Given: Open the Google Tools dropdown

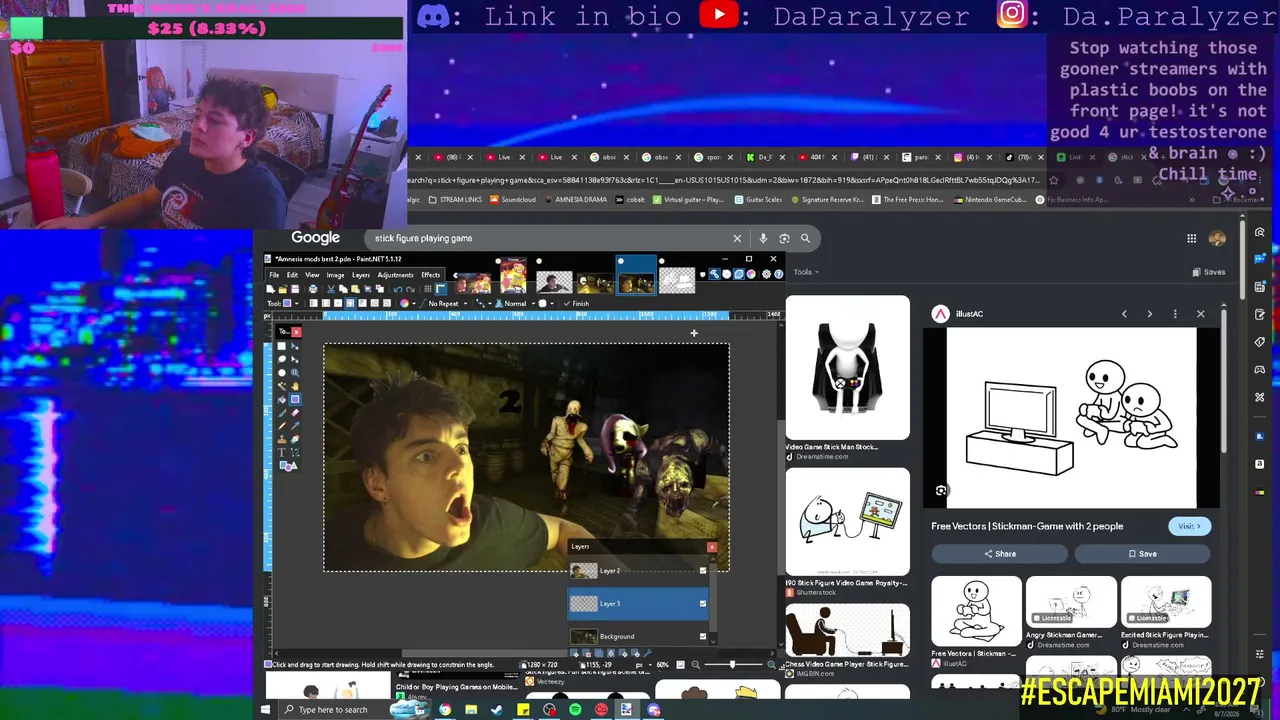Looking at the screenshot, I should click(x=806, y=272).
